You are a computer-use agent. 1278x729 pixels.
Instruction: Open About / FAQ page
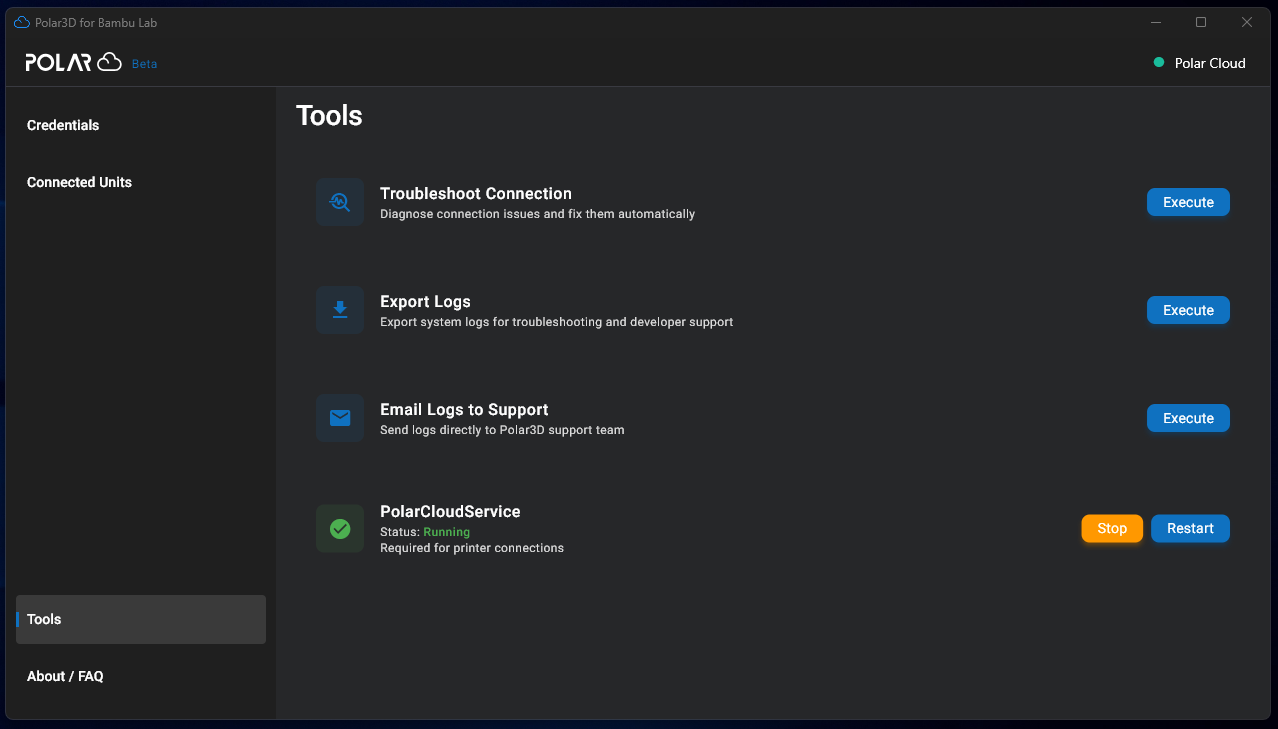click(65, 676)
